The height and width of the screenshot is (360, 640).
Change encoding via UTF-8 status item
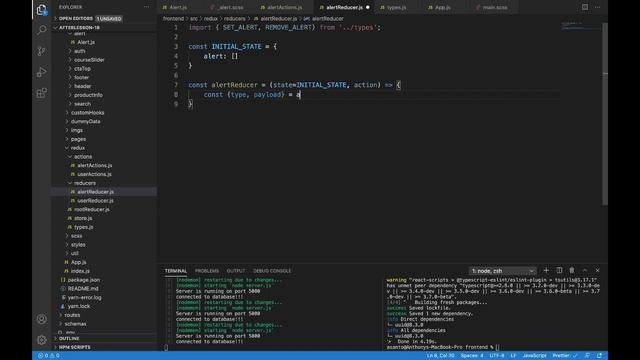tap(497, 356)
